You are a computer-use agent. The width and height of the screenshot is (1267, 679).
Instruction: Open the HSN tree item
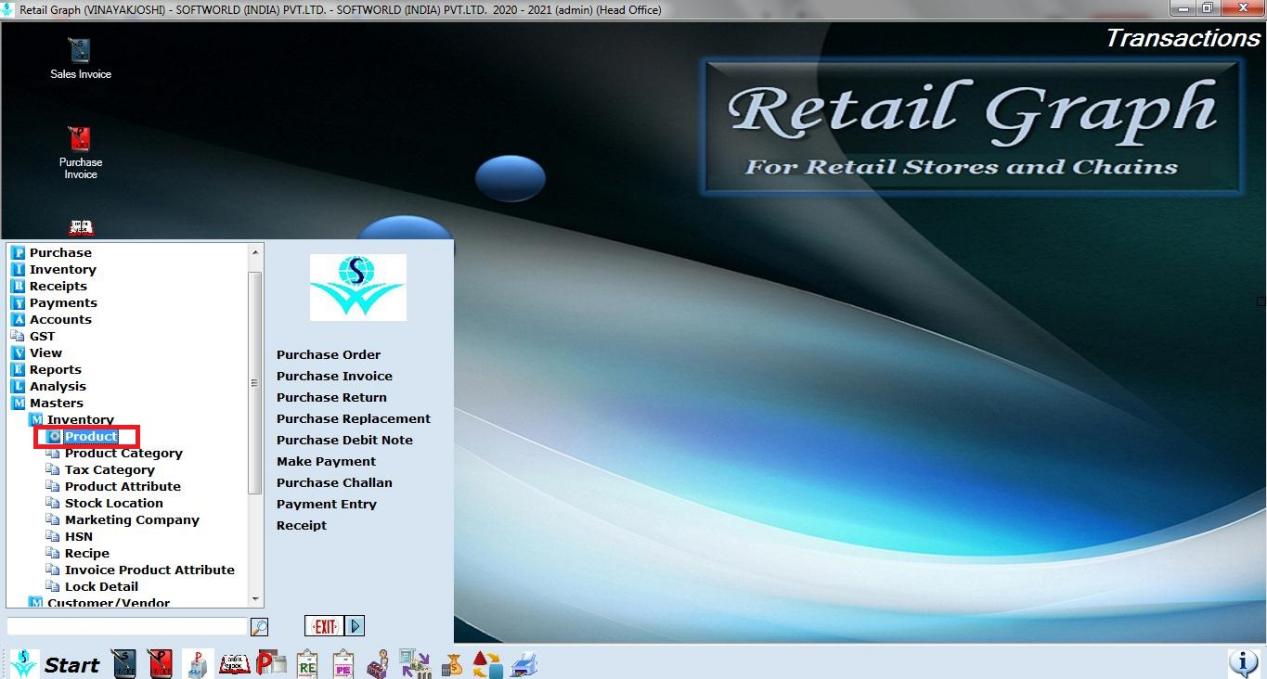[78, 537]
